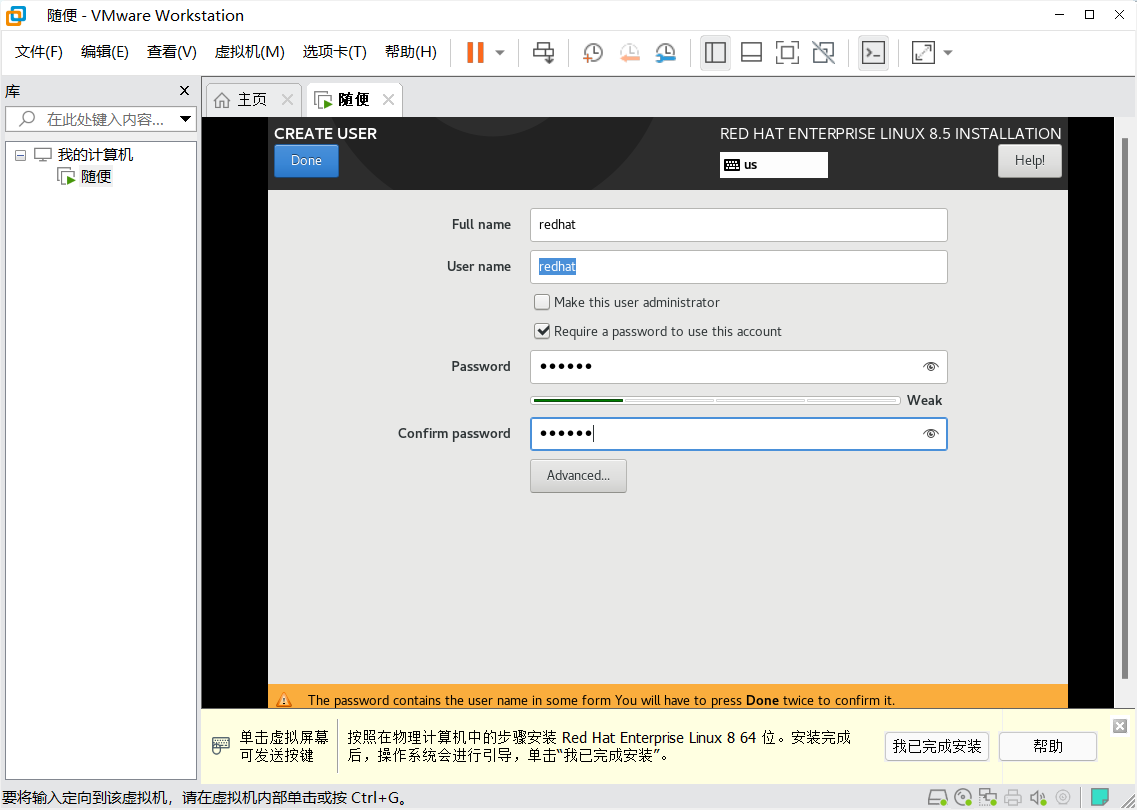This screenshot has height=810, width=1137.
Task: Reveal the Password field with the eye icon
Action: coord(930,367)
